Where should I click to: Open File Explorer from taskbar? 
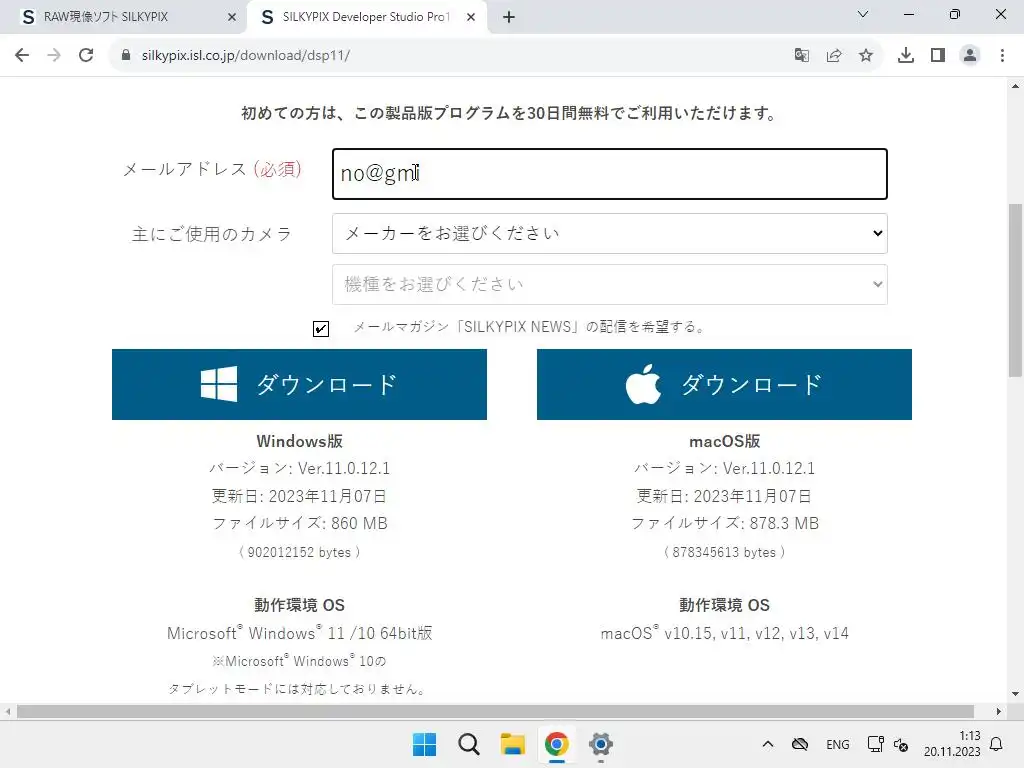coord(513,744)
